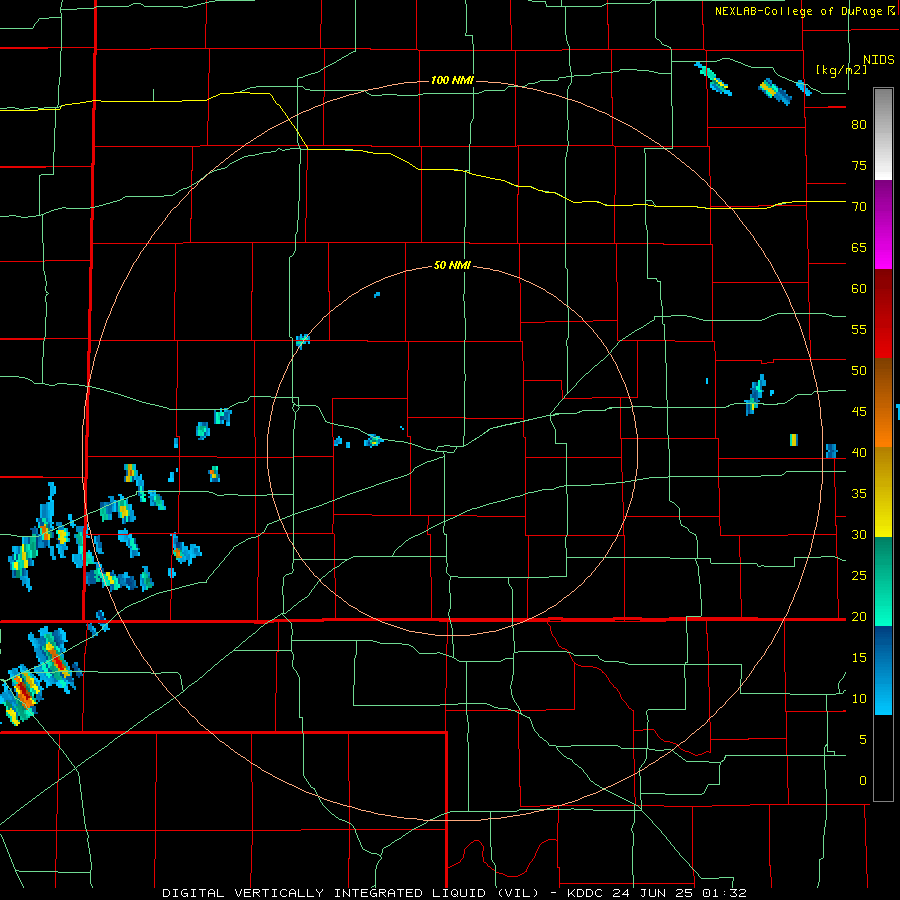Select the 50 value on the VIL scale
Screen dimensions: 900x900
(859, 370)
